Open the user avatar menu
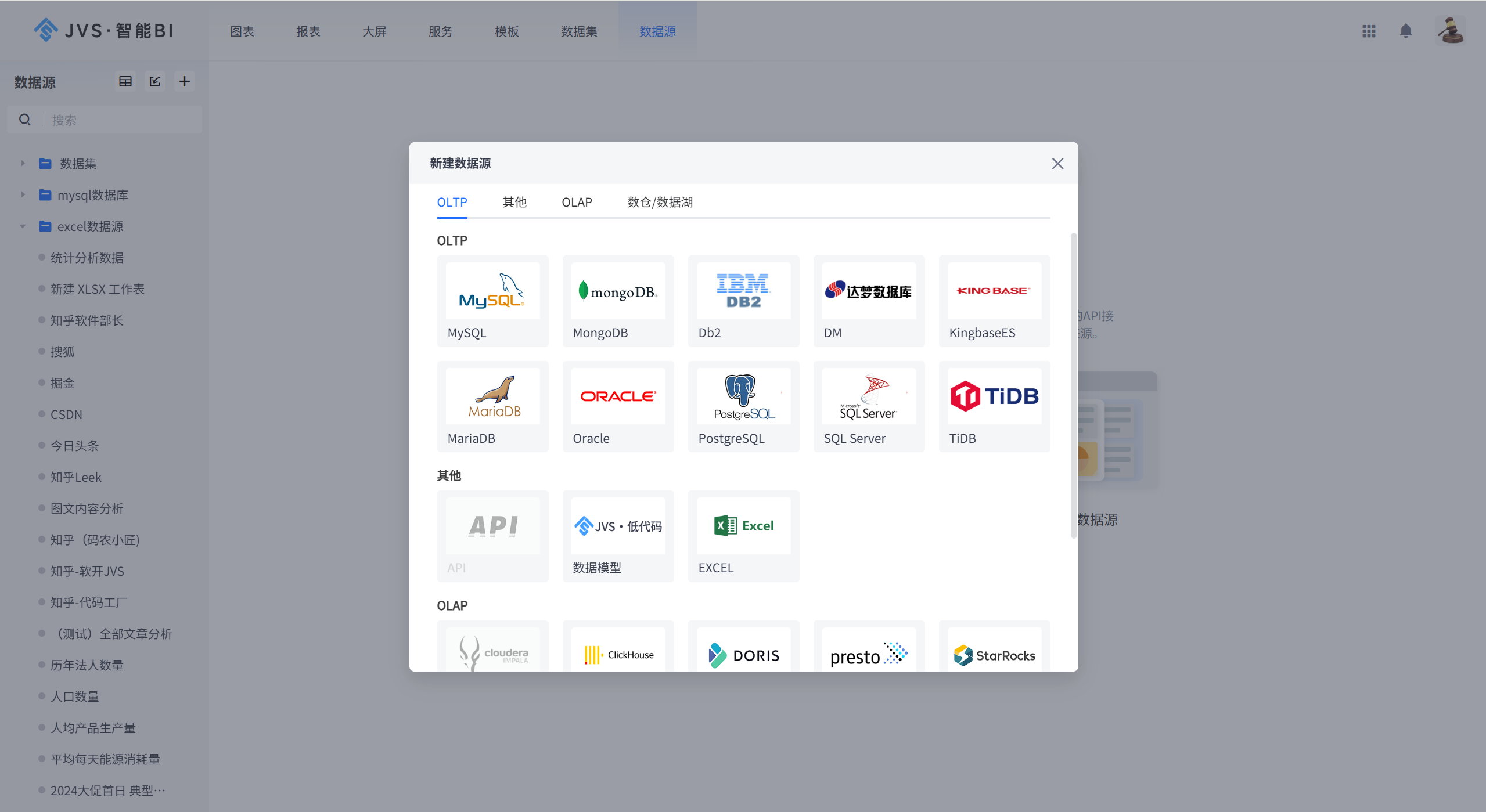The width and height of the screenshot is (1486, 812). pyautogui.click(x=1450, y=30)
